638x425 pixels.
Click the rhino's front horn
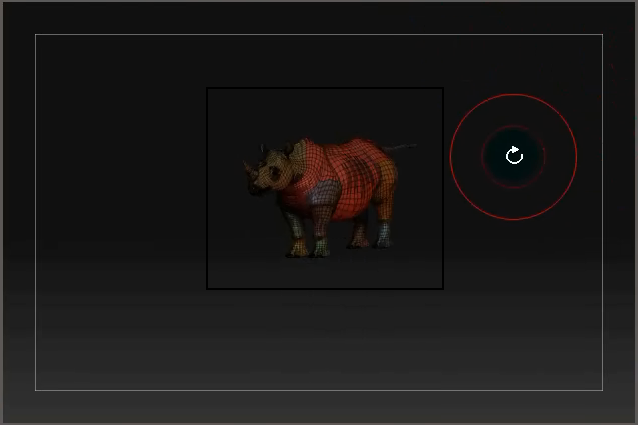point(249,168)
